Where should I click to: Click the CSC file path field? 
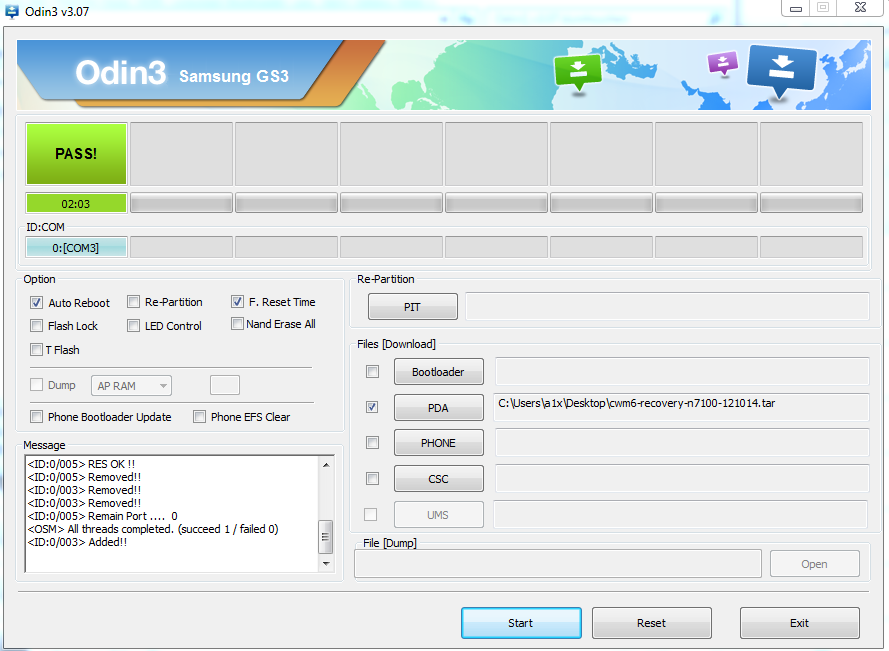pyautogui.click(x=682, y=479)
